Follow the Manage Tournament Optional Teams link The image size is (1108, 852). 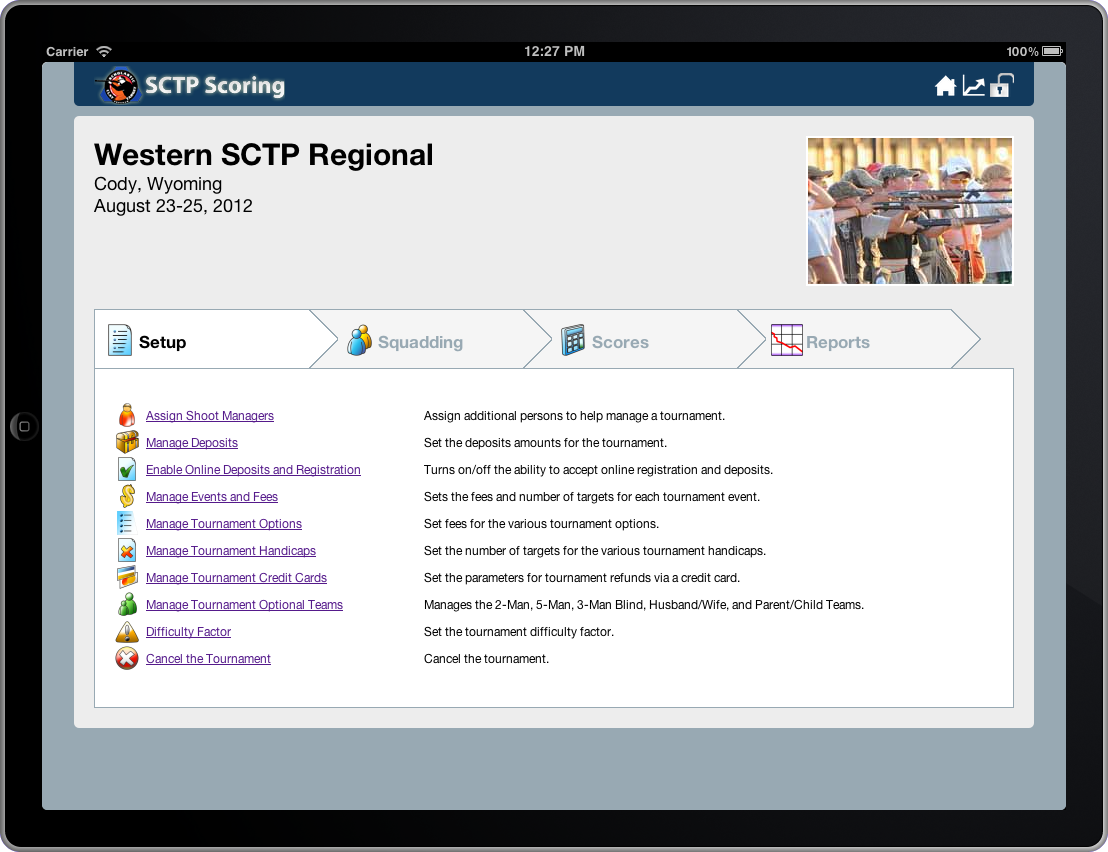point(244,605)
